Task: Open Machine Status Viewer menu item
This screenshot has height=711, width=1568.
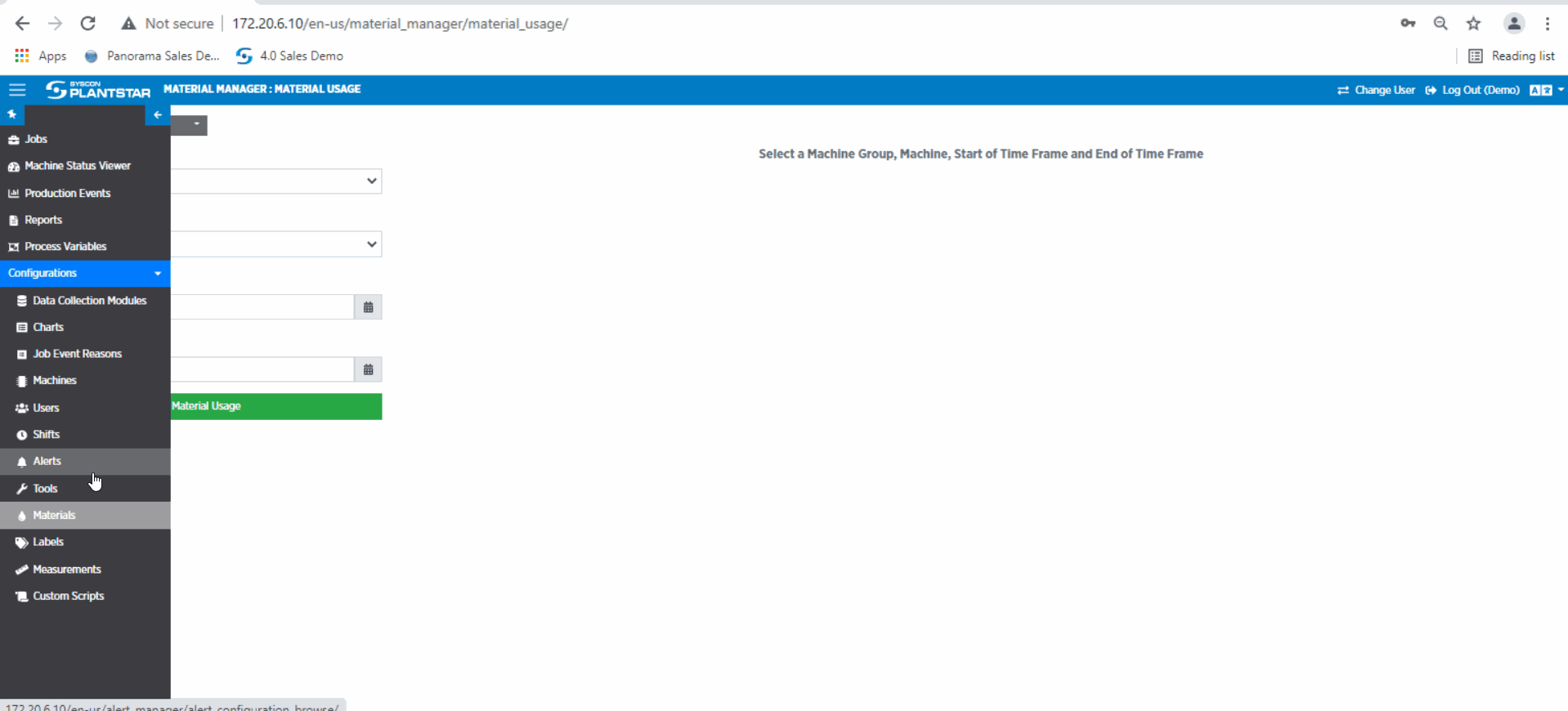Action: pyautogui.click(x=85, y=166)
